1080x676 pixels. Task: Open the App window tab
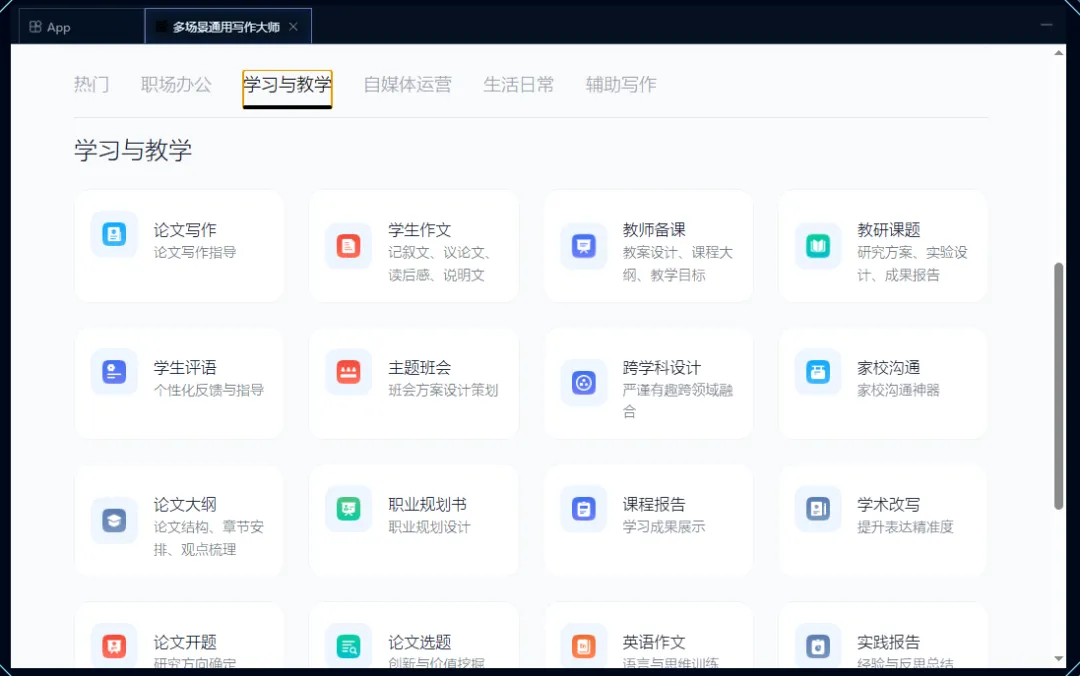pos(81,27)
